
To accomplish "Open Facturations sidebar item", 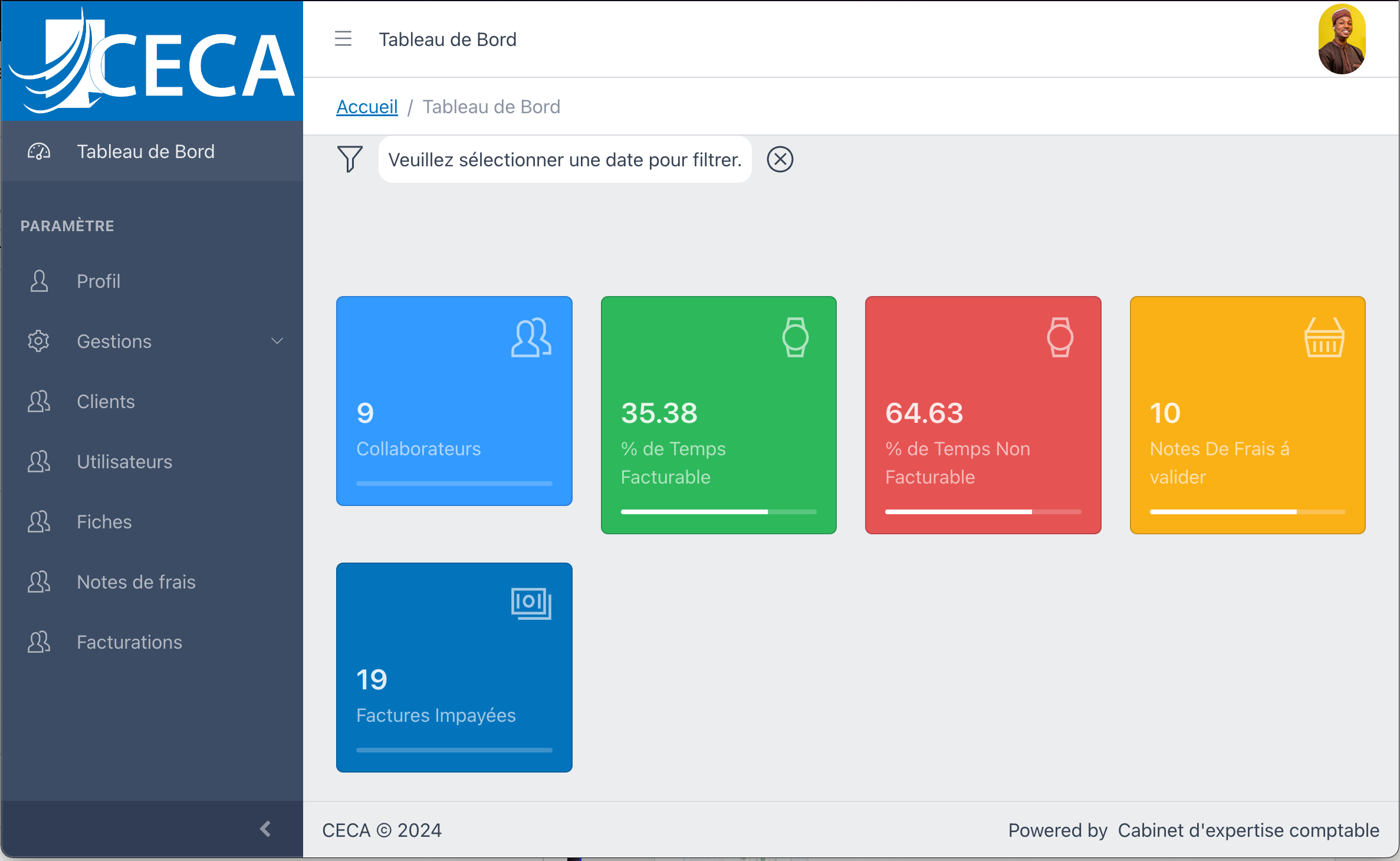I will 129,642.
